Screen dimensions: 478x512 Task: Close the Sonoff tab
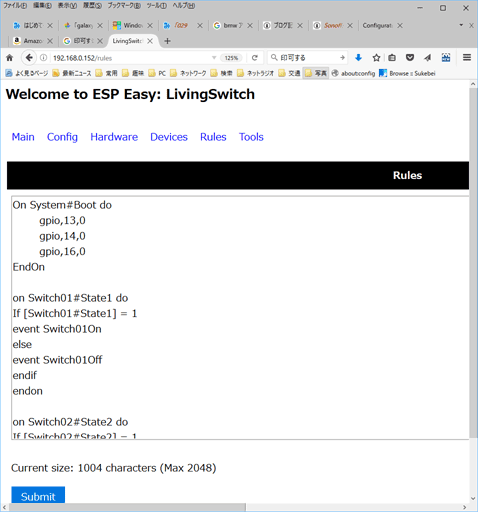click(x=350, y=25)
